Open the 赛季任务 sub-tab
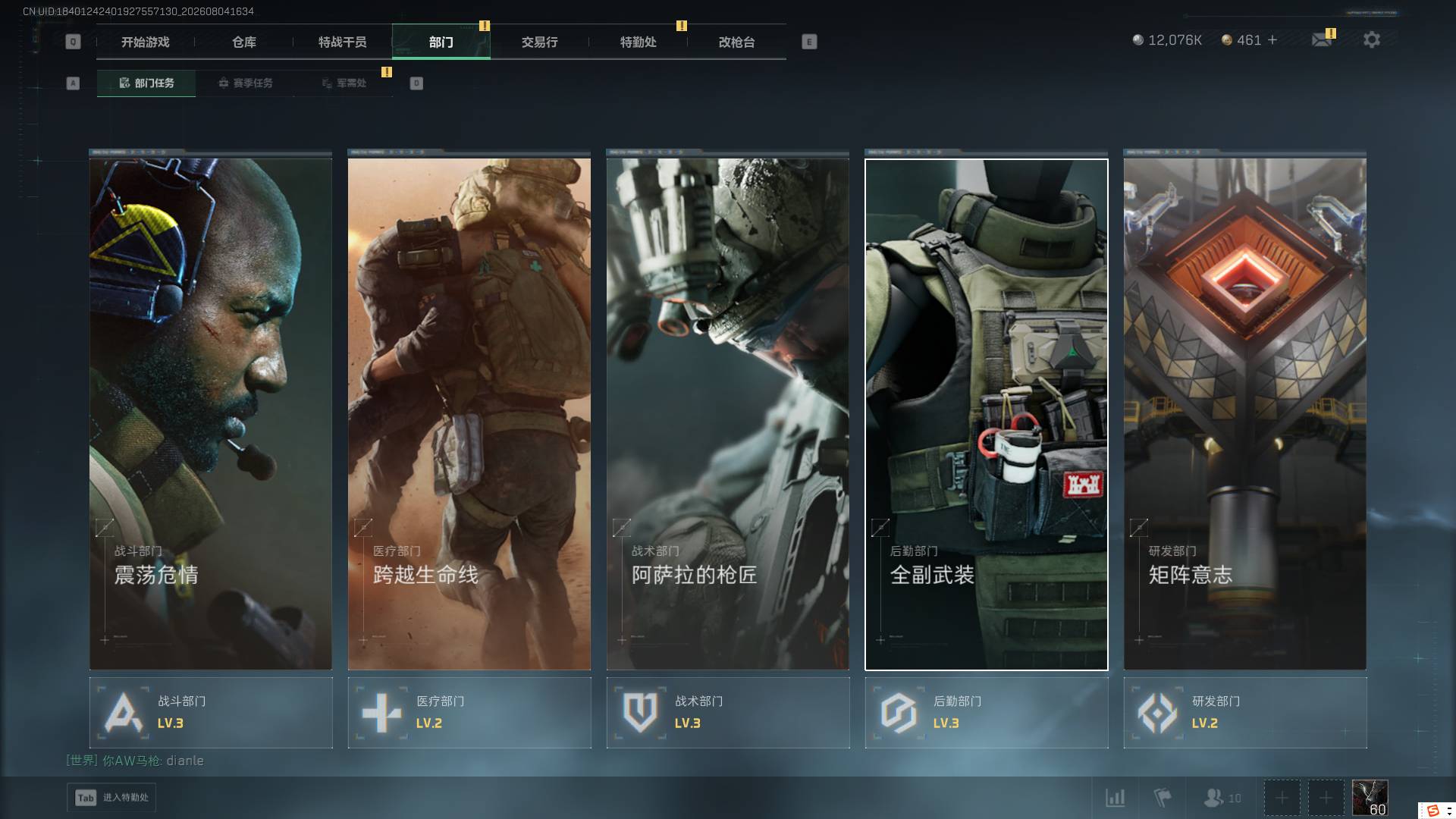 click(x=245, y=83)
